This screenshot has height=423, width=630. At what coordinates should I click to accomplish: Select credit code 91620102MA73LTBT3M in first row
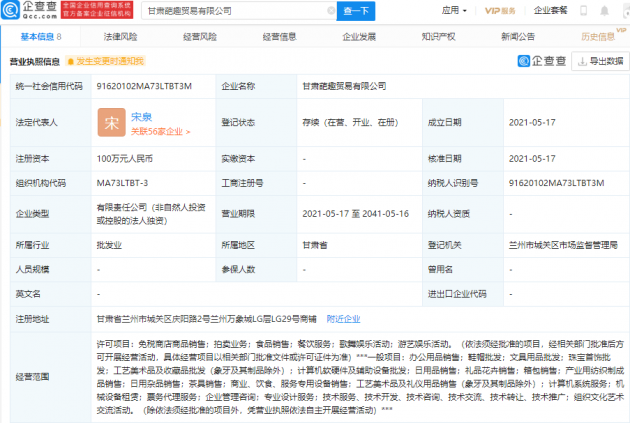(x=144, y=86)
